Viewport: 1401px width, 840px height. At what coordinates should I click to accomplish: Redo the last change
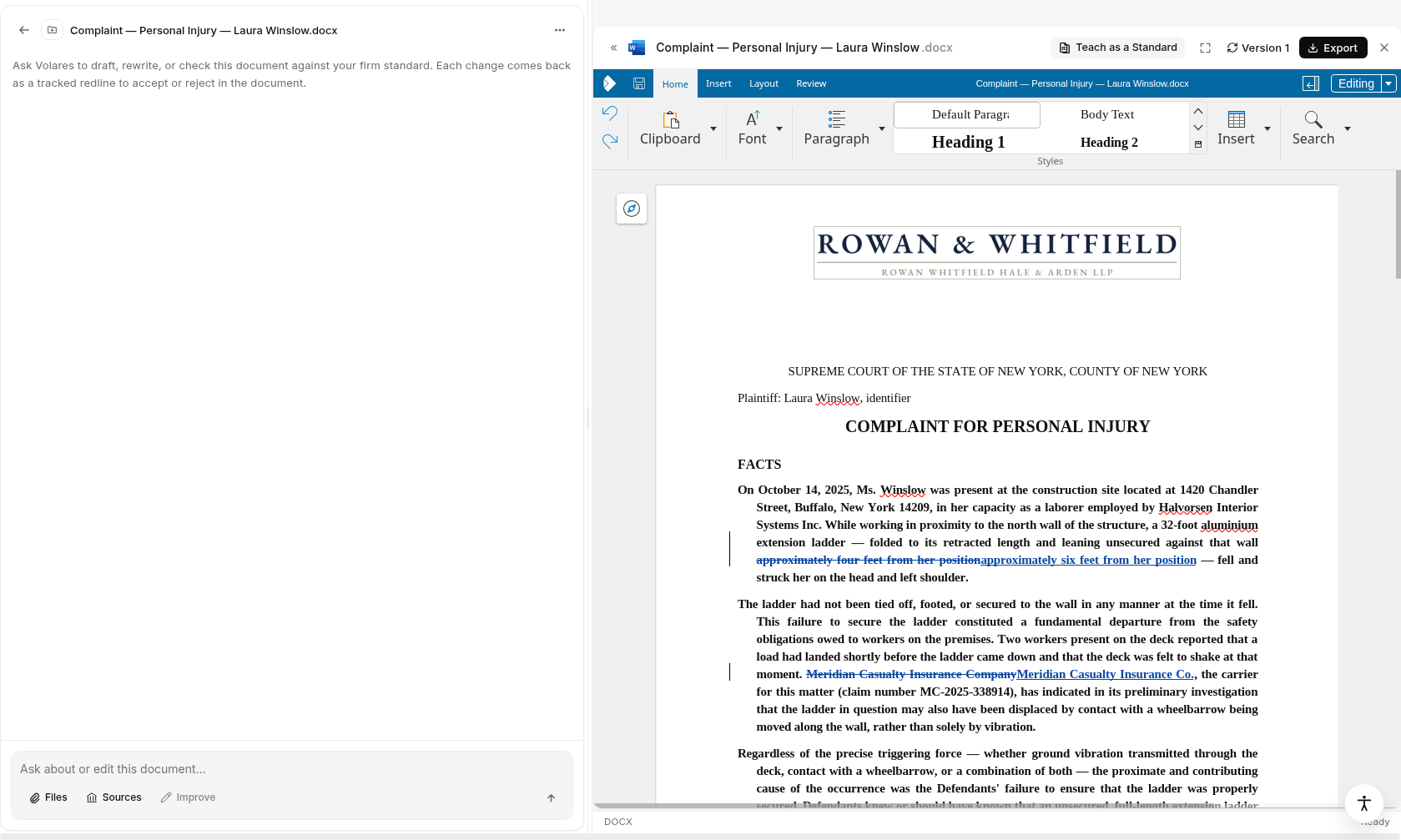click(610, 141)
